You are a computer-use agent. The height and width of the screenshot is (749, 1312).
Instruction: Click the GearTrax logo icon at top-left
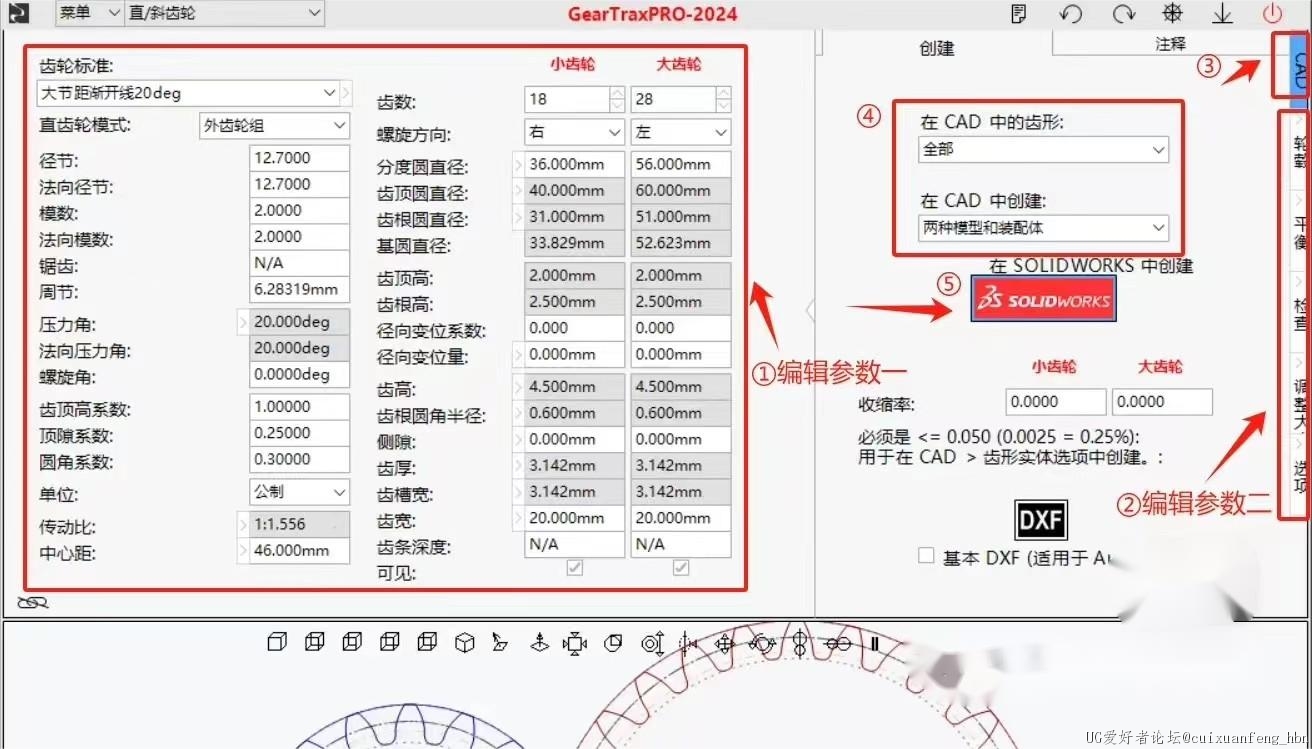pyautogui.click(x=18, y=13)
